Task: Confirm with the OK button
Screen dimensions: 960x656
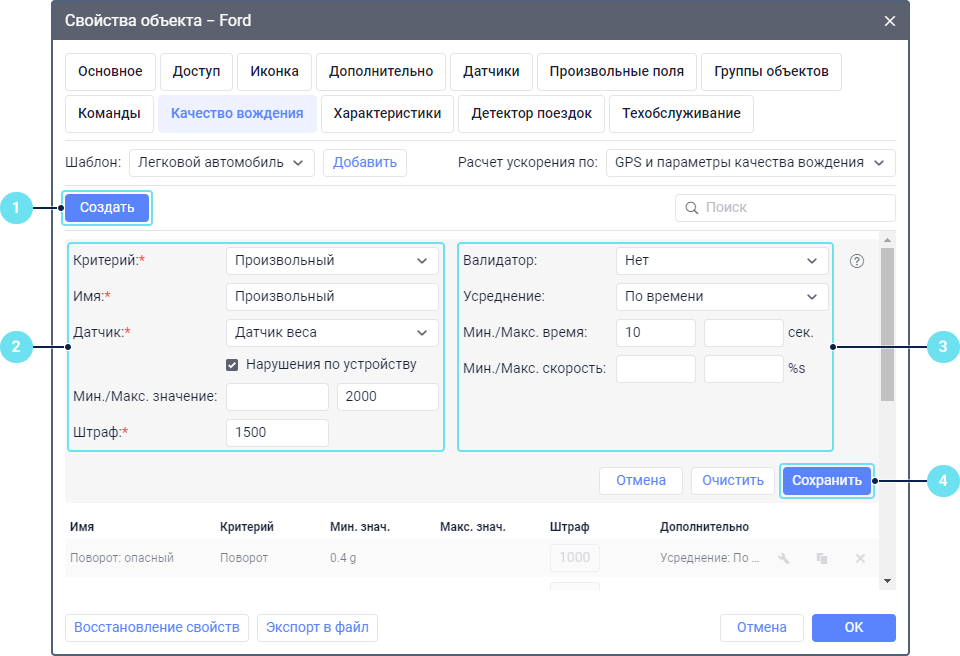Action: 853,628
